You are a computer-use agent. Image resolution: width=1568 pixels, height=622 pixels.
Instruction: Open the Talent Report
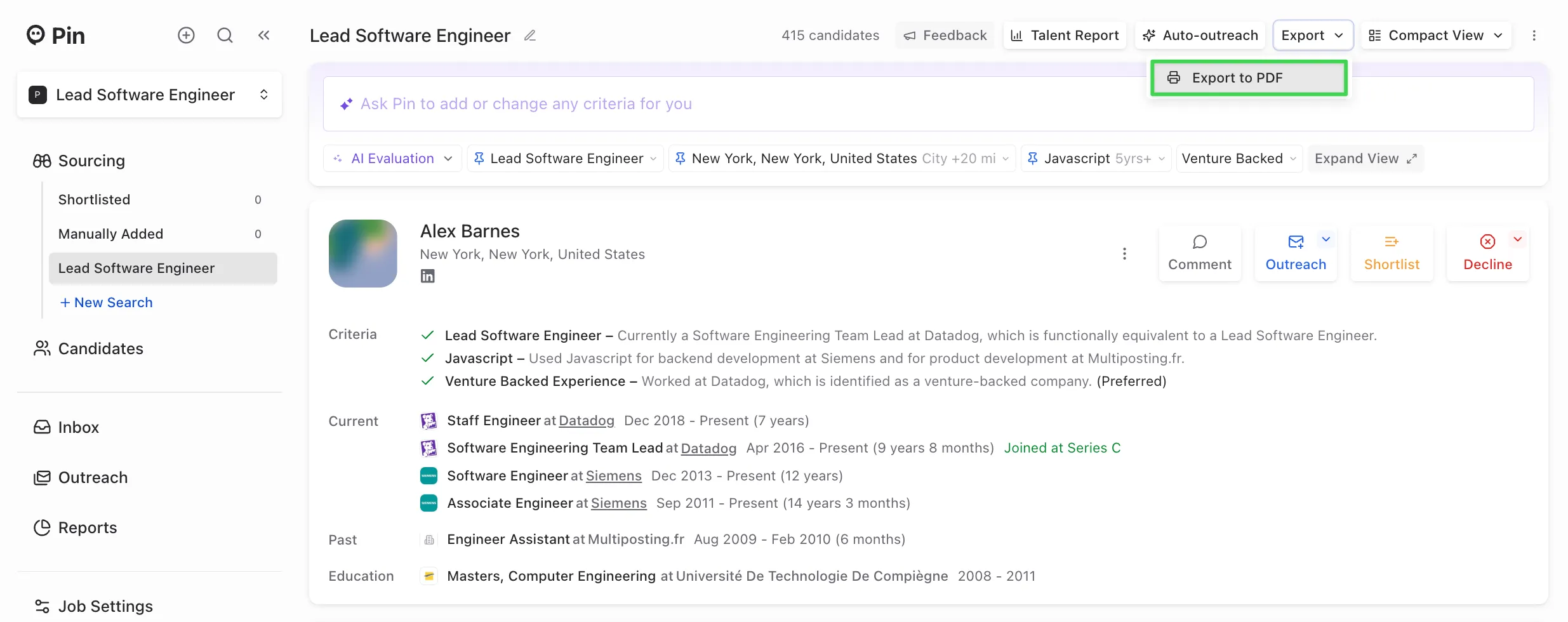pos(1065,36)
